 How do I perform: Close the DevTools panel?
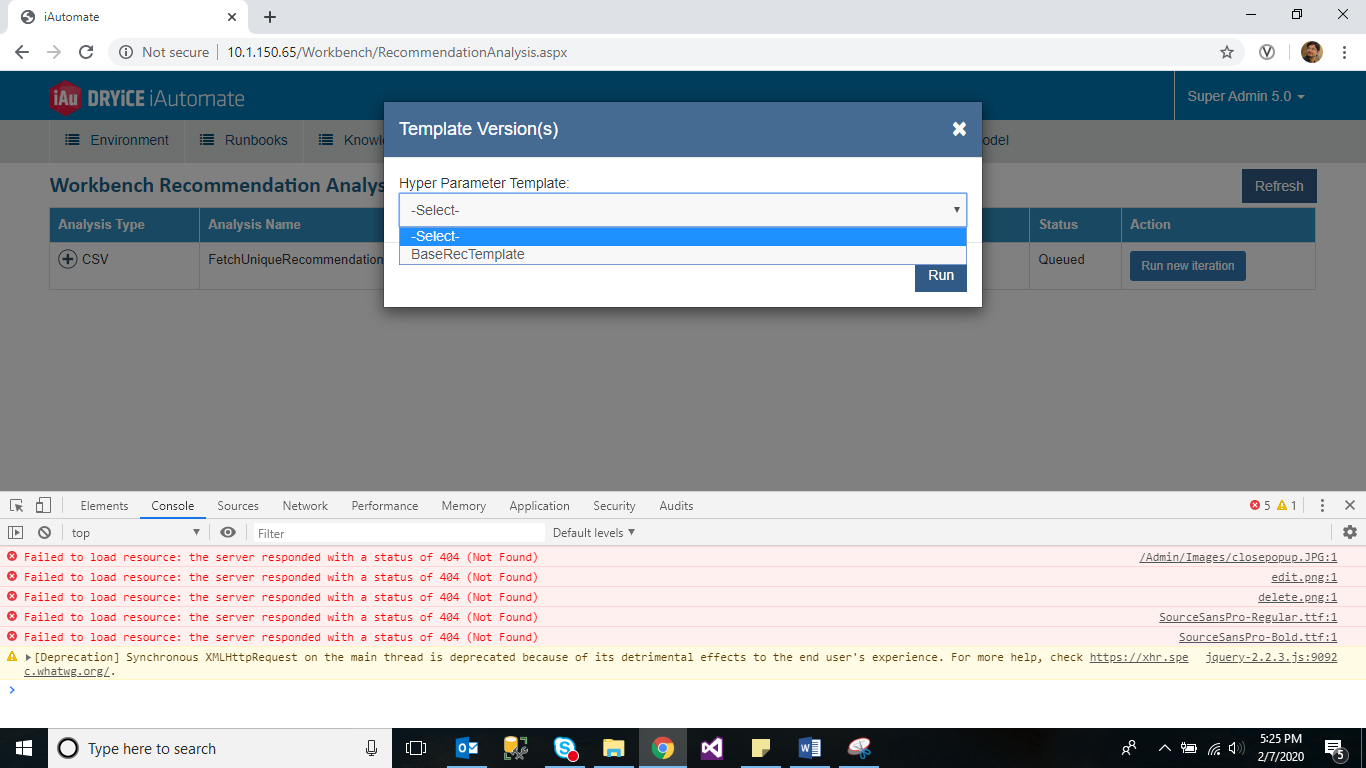click(x=1350, y=506)
